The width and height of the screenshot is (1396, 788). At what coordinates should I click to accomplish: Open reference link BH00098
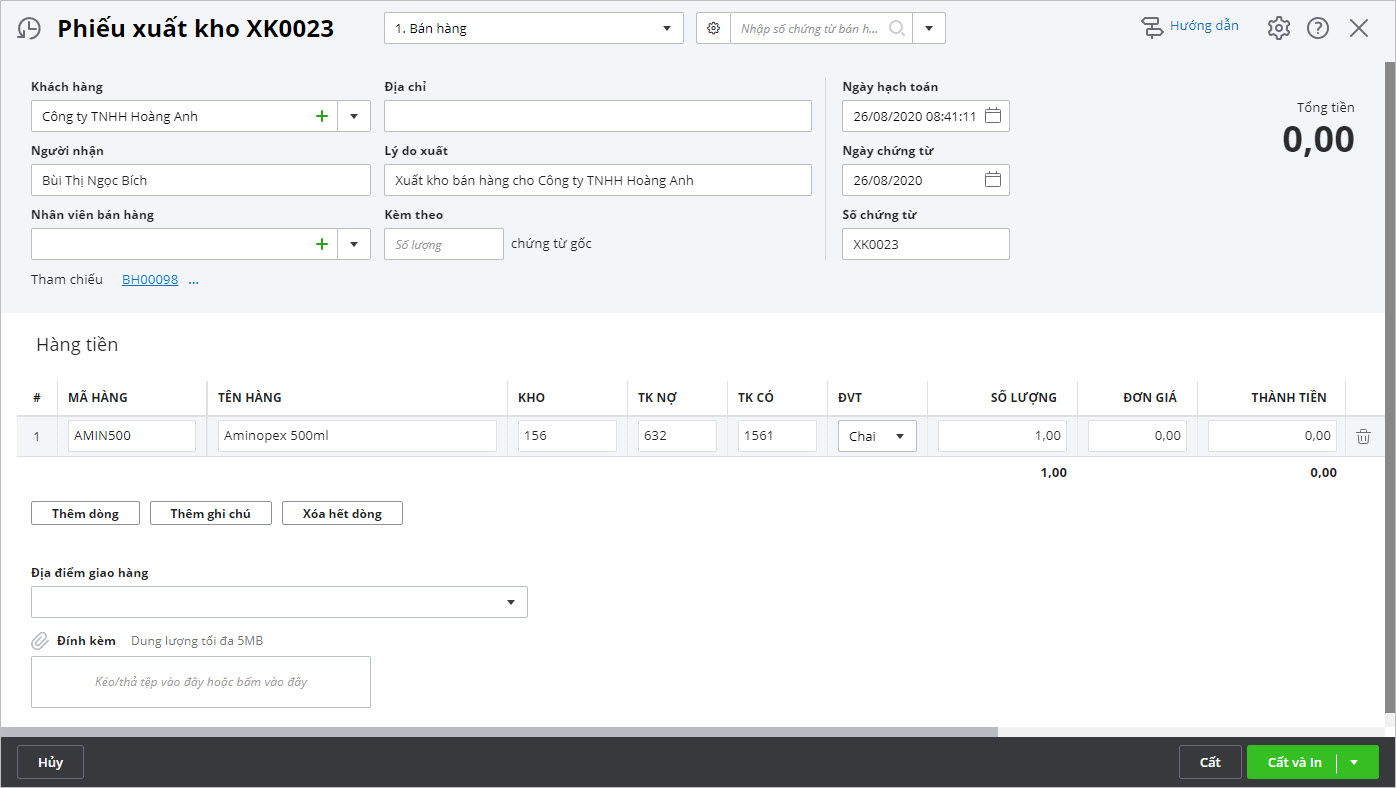click(x=150, y=280)
